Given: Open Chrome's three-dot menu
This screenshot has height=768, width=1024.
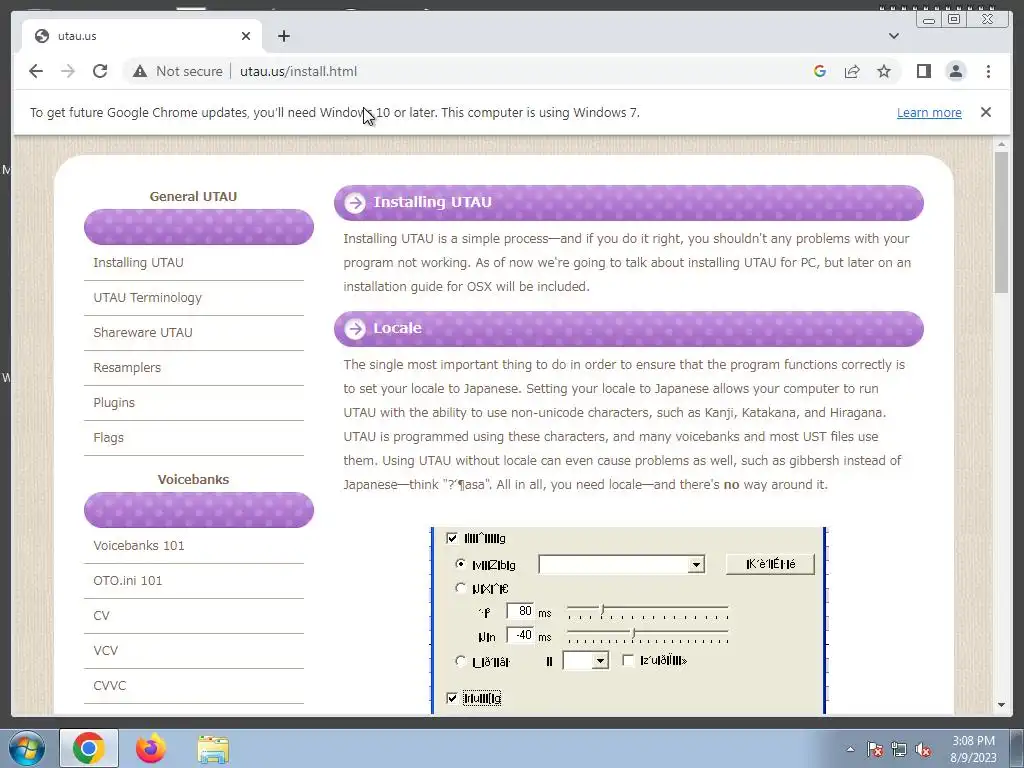Looking at the screenshot, I should tap(988, 71).
